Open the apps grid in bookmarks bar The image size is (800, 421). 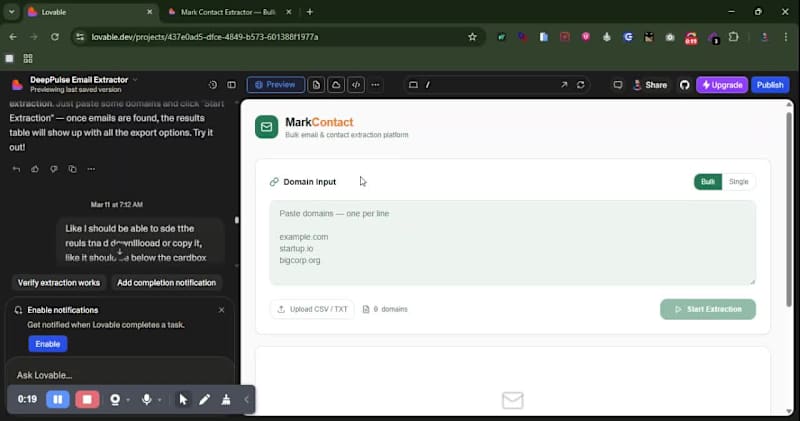click(x=28, y=59)
